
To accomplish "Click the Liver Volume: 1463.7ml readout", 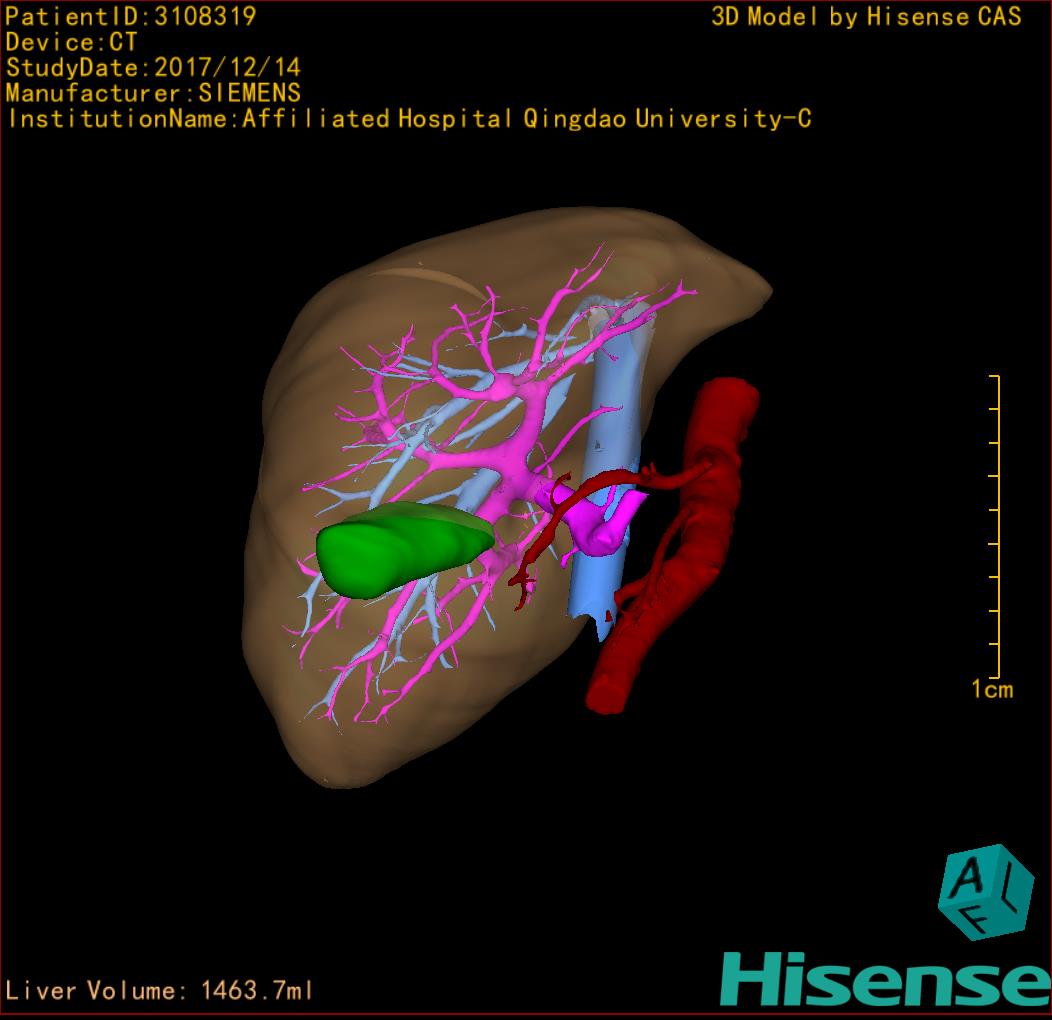I will tap(160, 990).
